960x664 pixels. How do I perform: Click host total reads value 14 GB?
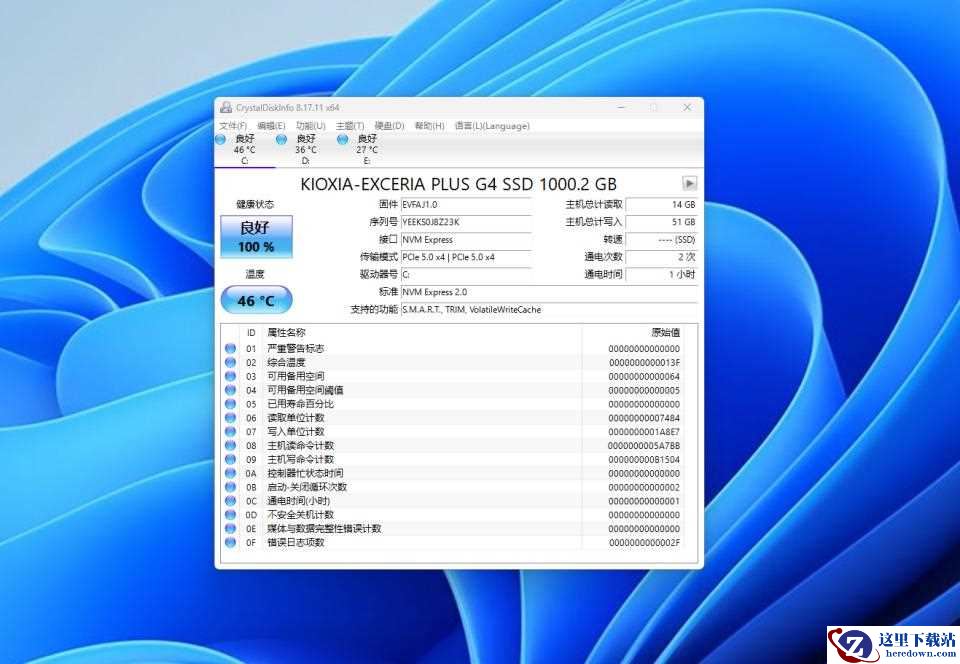661,205
